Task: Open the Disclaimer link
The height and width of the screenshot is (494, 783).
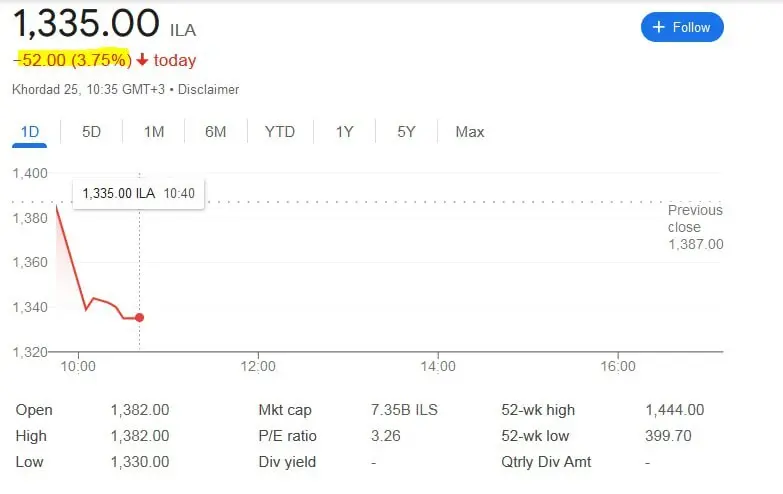Action: pos(210,90)
